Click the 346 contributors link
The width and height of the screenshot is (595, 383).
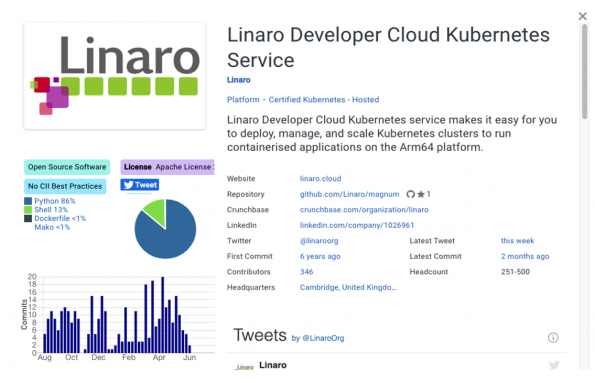pos(306,272)
